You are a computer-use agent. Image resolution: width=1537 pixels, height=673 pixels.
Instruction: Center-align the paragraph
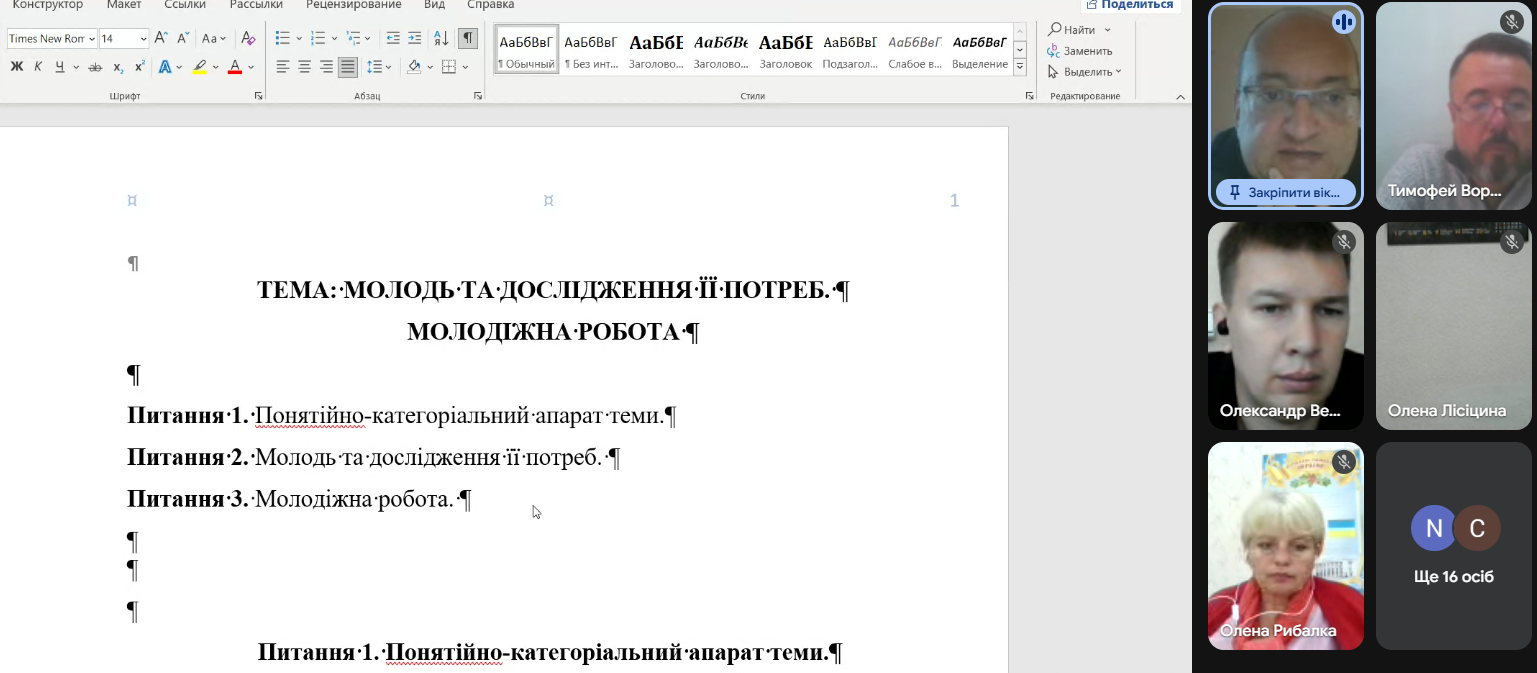pos(304,67)
